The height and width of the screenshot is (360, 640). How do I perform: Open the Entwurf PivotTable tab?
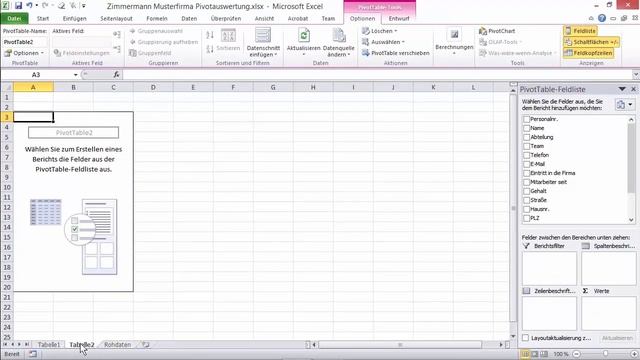pos(399,18)
